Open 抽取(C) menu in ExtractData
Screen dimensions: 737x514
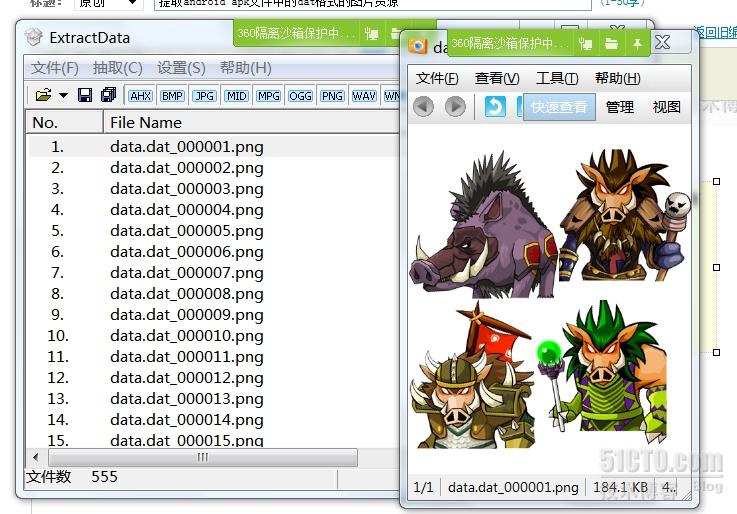118,68
